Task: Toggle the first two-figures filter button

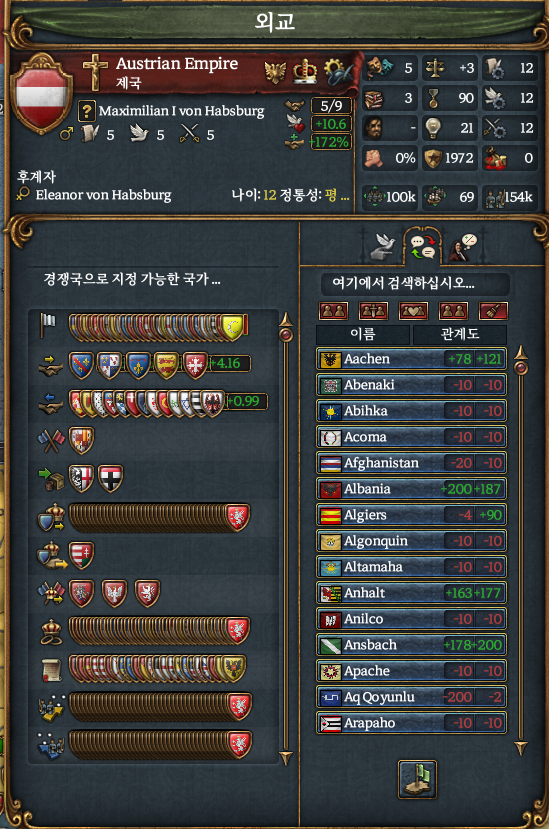Action: 333,311
